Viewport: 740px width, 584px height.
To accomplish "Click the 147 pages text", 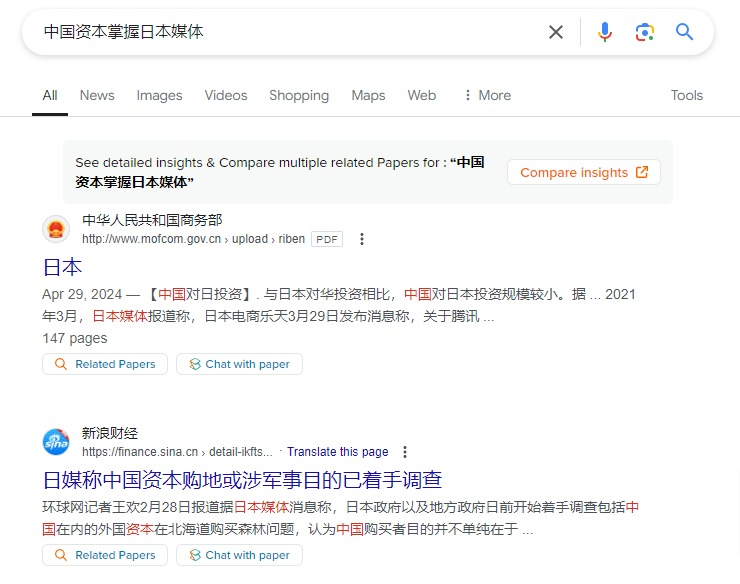I will click(75, 339).
